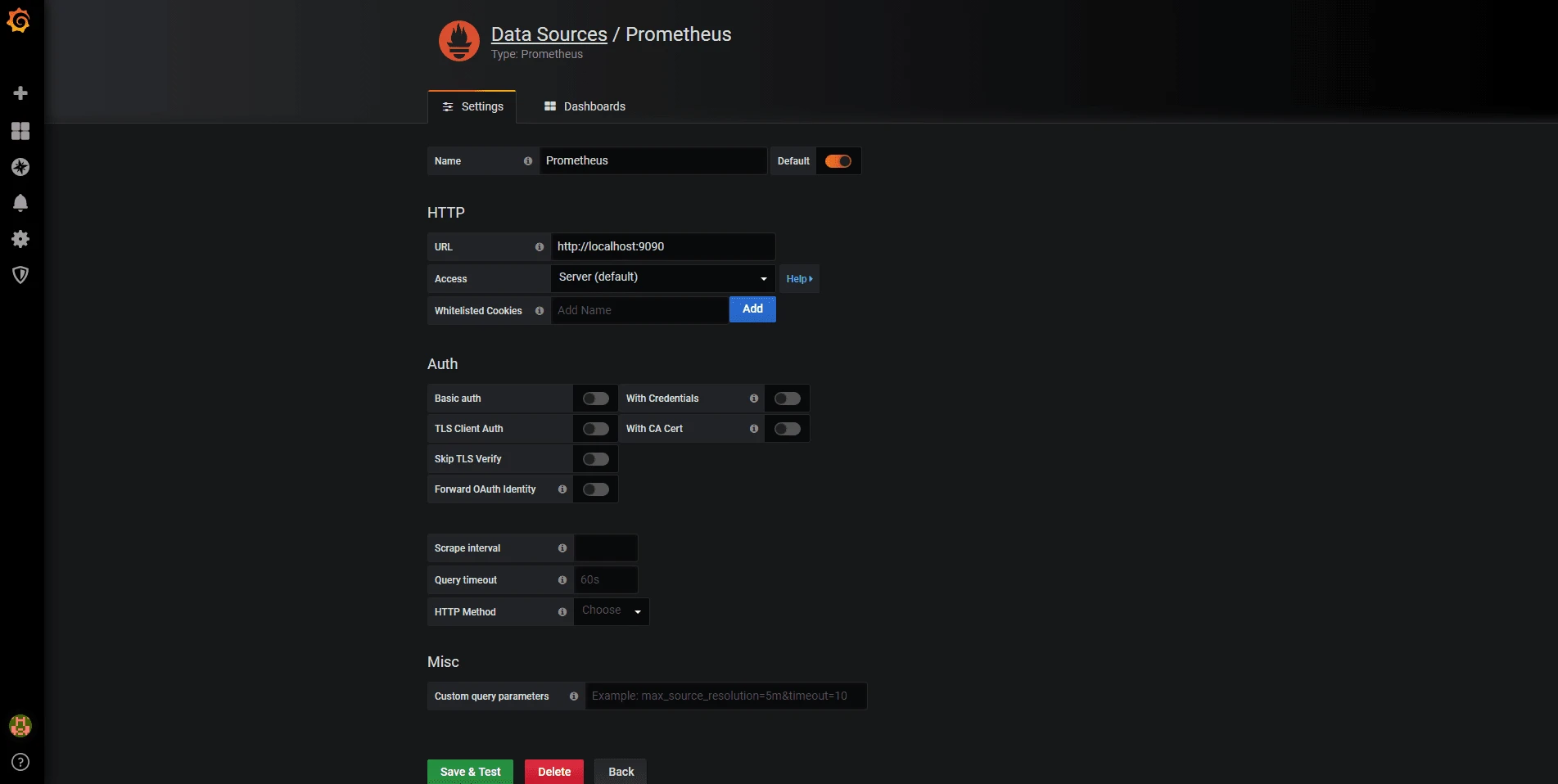Click the Grafana logo home icon
Screen dimensions: 1558x784
coord(19,20)
